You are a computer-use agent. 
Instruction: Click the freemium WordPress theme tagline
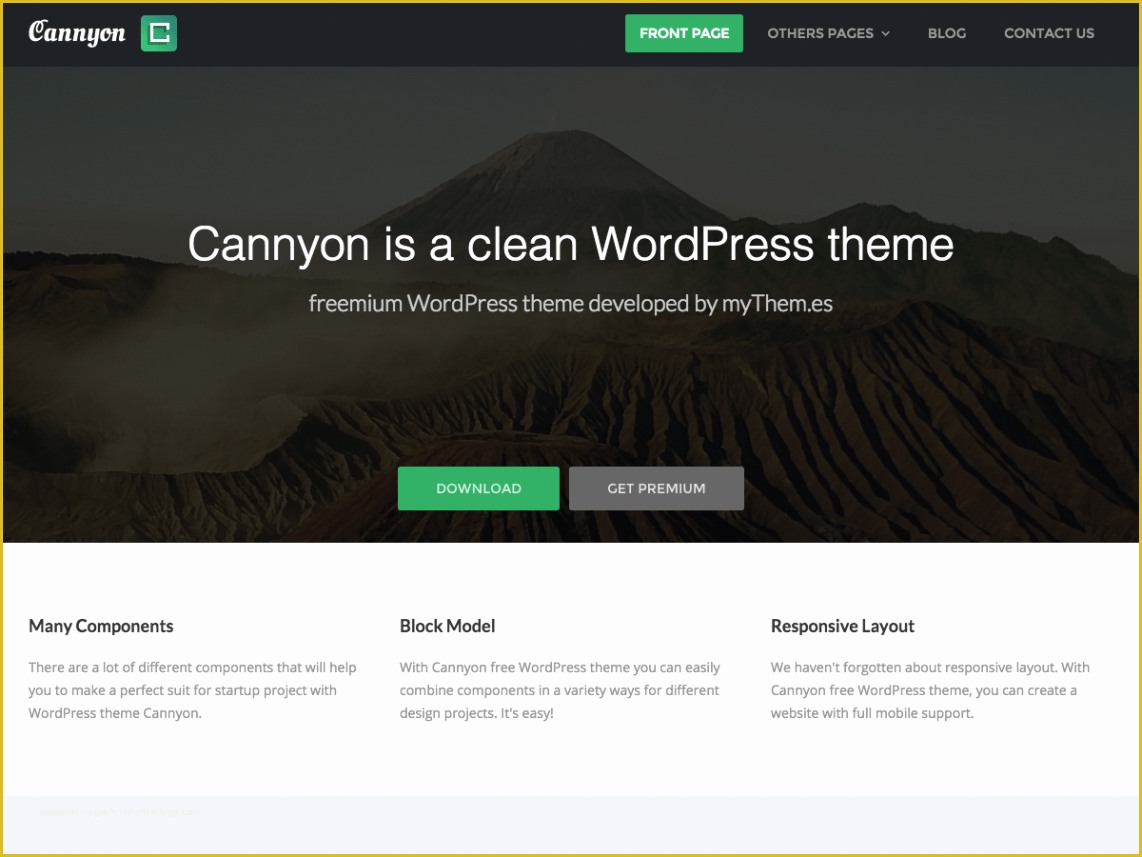click(x=571, y=303)
